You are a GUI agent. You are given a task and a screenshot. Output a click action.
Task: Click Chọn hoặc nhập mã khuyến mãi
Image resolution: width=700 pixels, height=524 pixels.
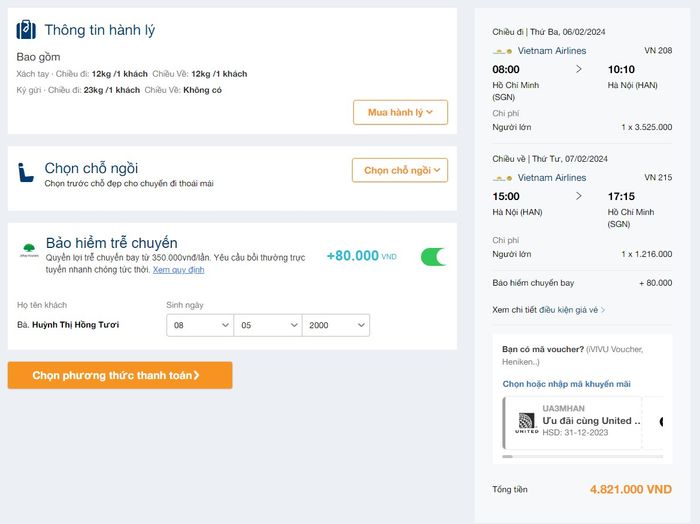(566, 384)
